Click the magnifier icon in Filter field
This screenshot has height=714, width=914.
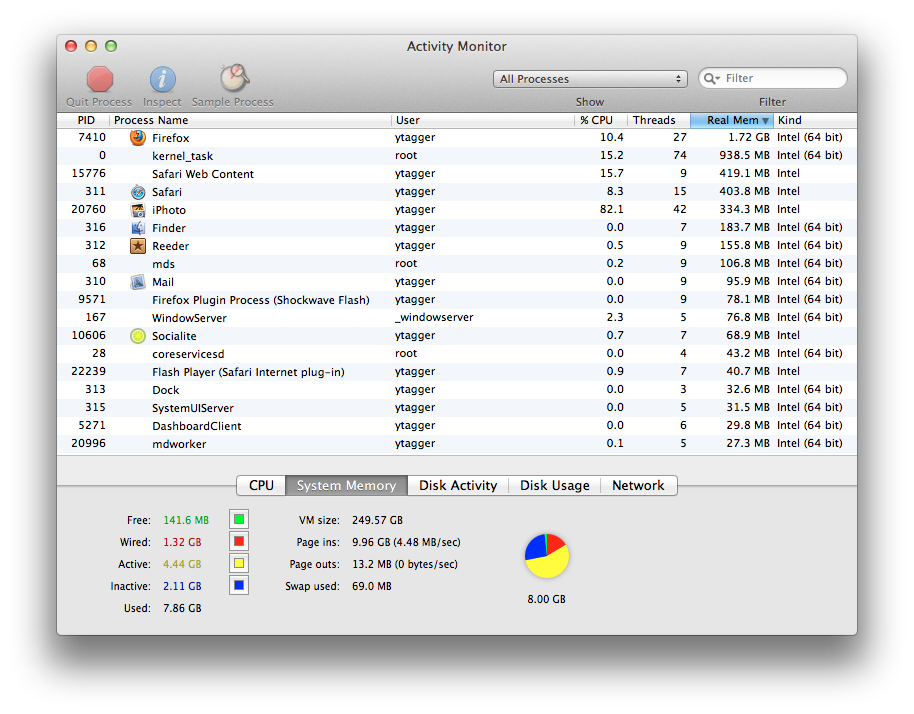pos(711,79)
